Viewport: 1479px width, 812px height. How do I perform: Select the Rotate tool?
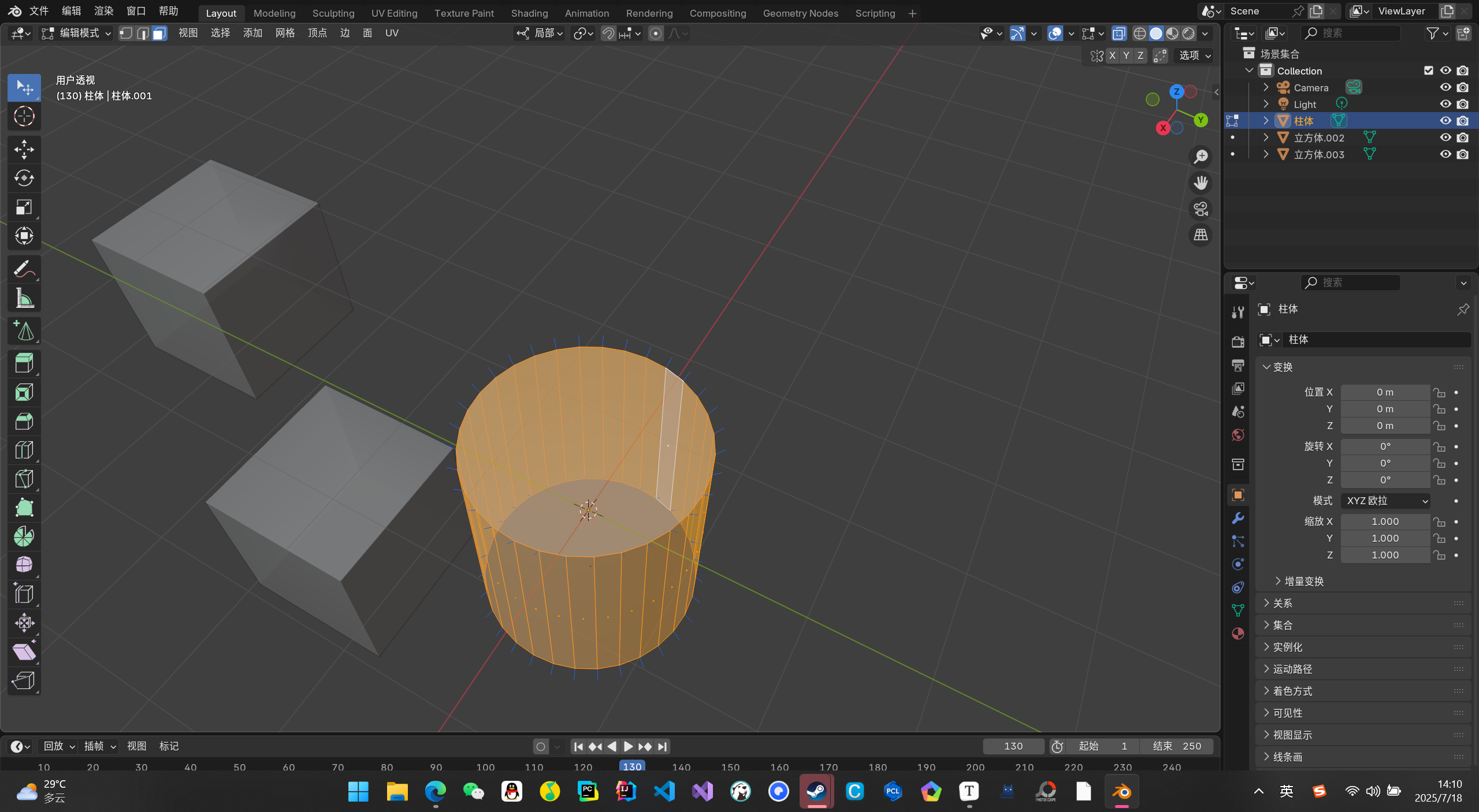[x=24, y=178]
